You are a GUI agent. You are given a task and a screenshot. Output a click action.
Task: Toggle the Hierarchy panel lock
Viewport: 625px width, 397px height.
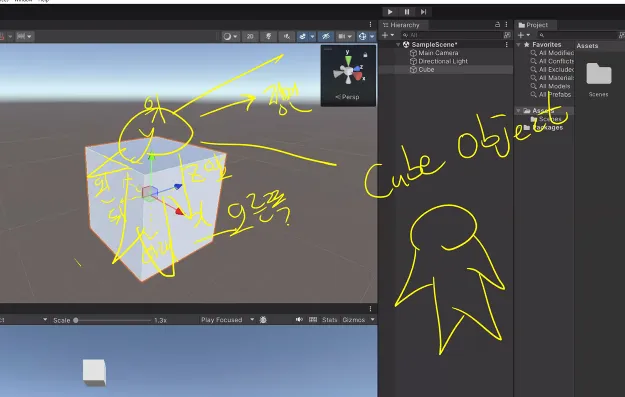(x=497, y=25)
